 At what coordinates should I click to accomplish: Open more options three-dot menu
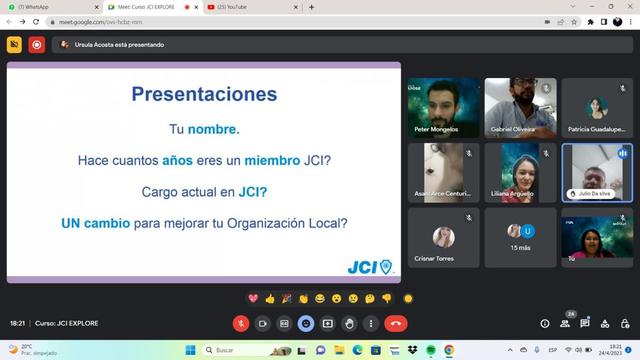pyautogui.click(x=371, y=324)
